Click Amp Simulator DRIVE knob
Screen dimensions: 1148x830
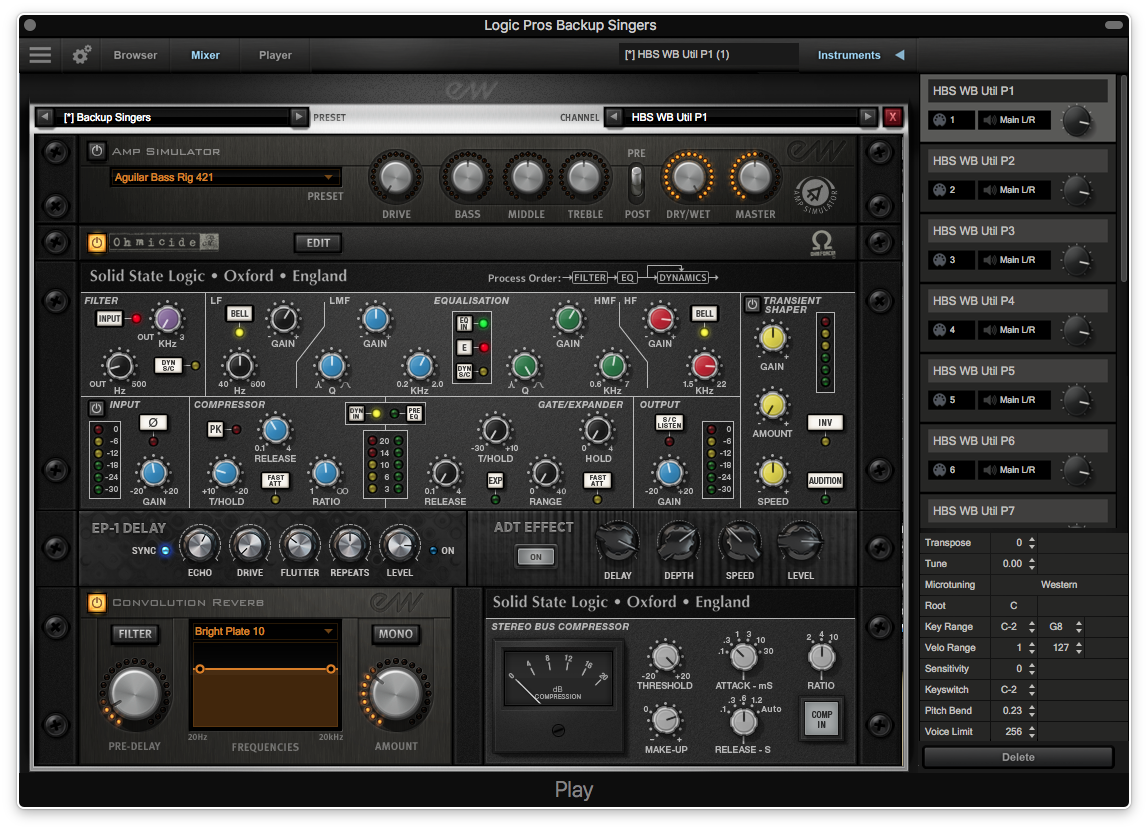coord(395,177)
